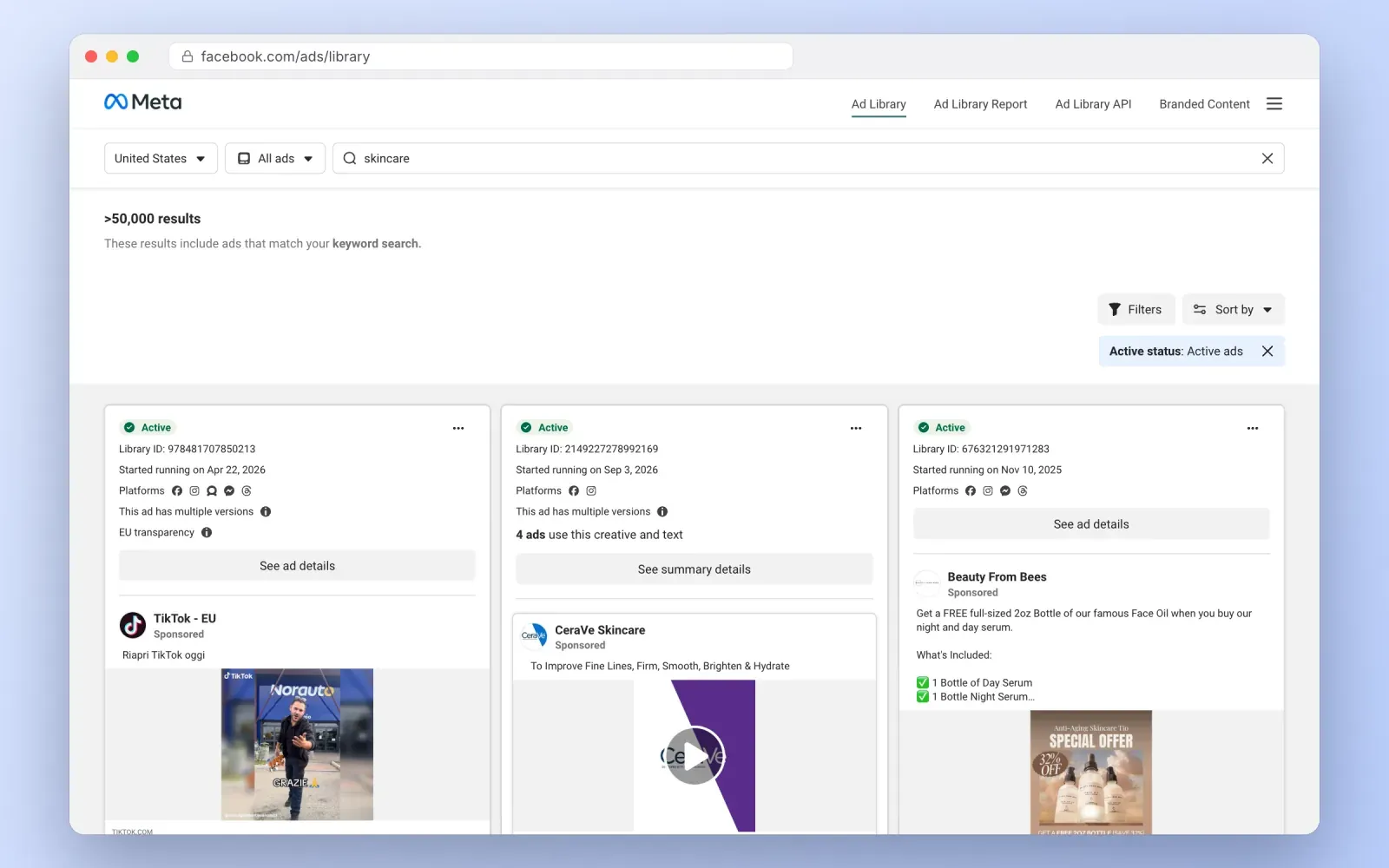Click info icon for multiple versions on TikTok ad

point(266,512)
